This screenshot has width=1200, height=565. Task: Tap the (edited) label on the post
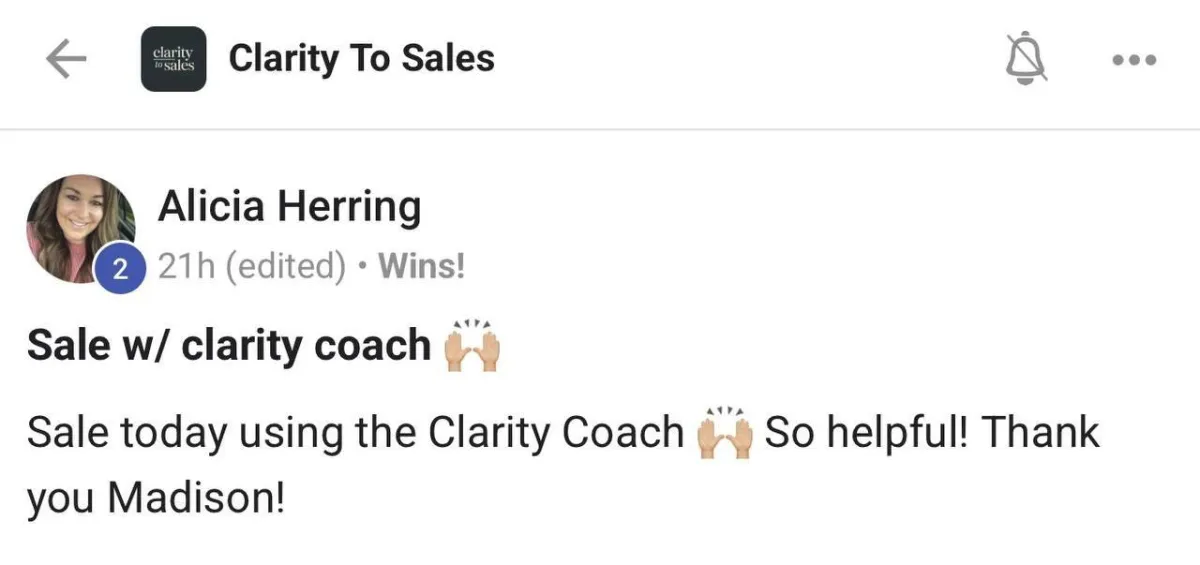point(285,267)
